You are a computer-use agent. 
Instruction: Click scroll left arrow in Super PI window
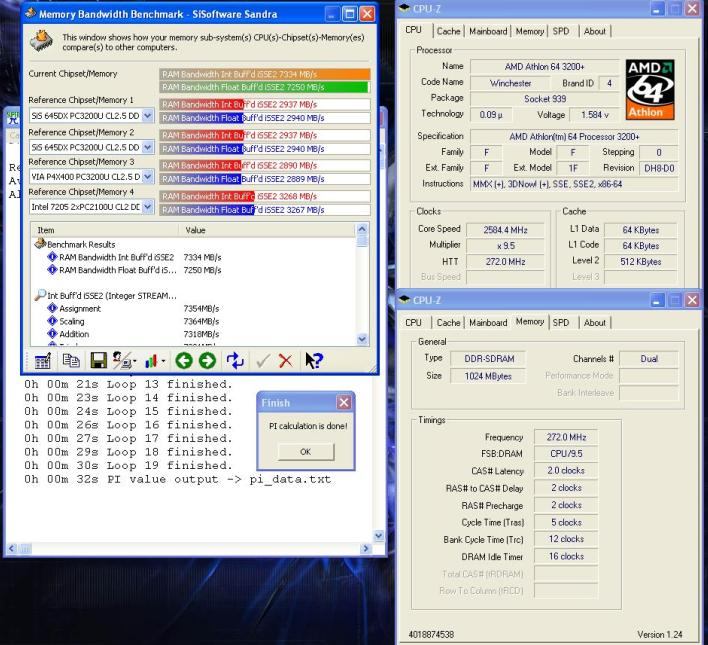pyautogui.click(x=11, y=548)
